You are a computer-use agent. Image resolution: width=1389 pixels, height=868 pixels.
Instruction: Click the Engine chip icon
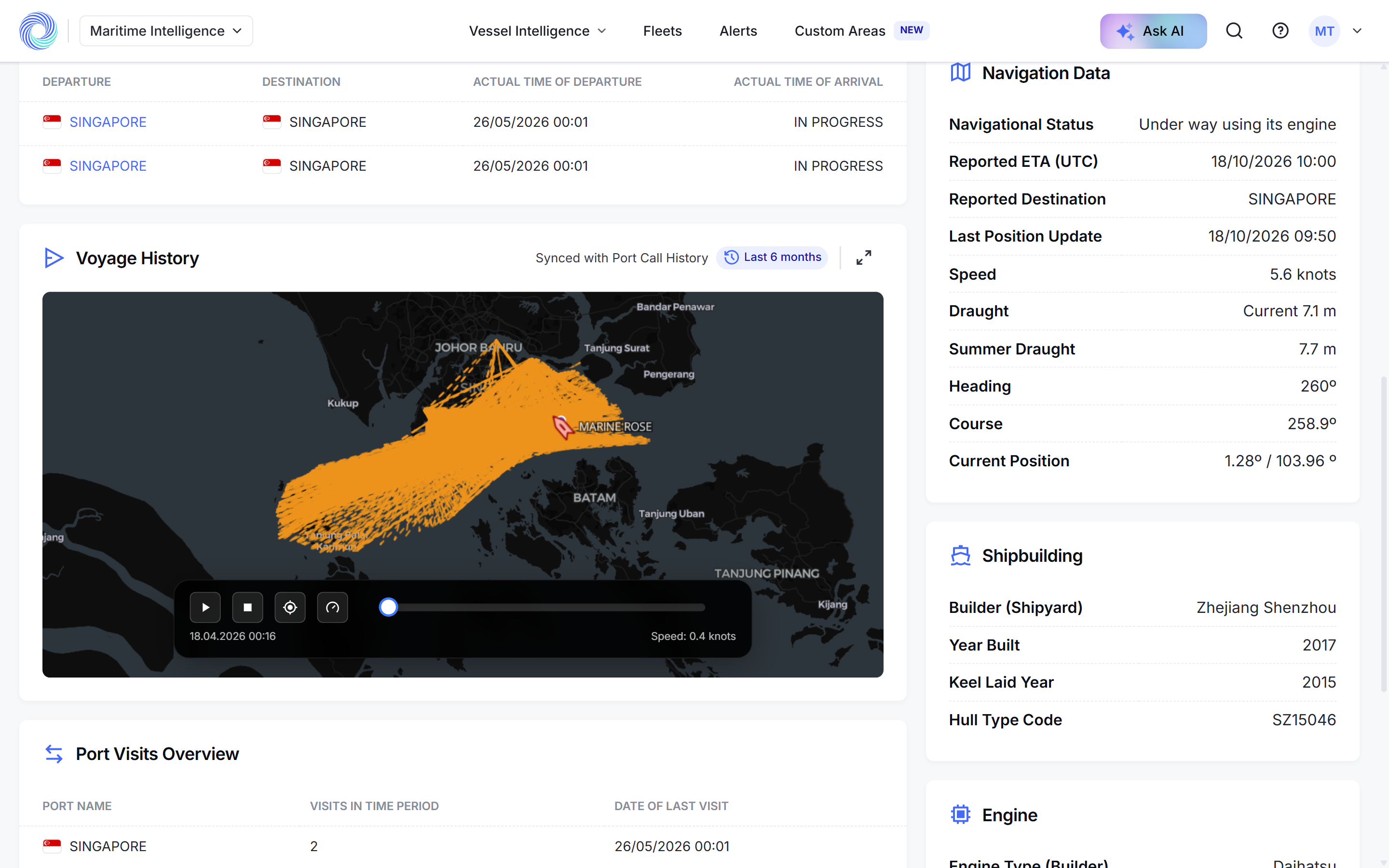(961, 814)
